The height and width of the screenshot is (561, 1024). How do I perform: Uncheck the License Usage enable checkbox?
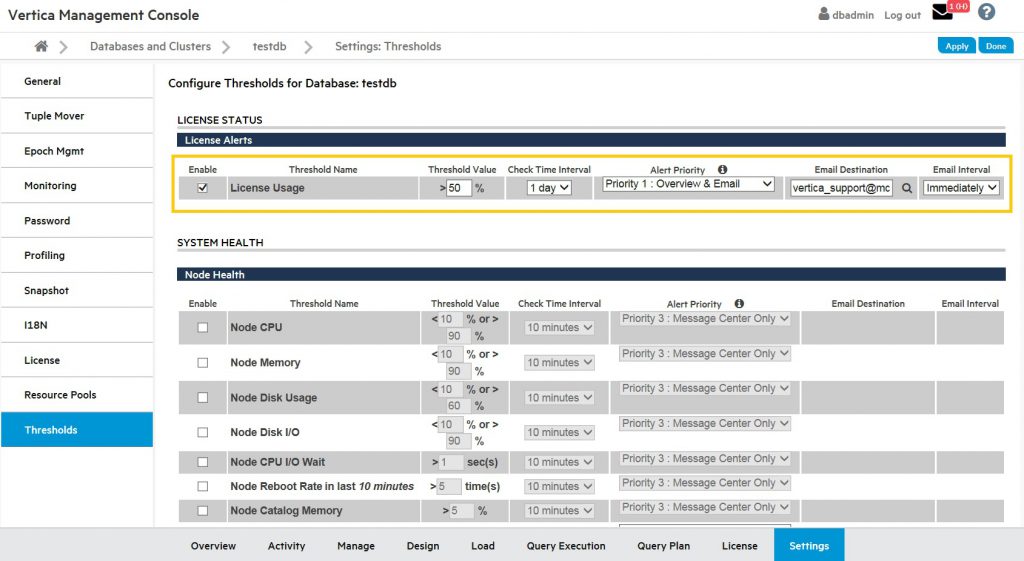(x=203, y=188)
